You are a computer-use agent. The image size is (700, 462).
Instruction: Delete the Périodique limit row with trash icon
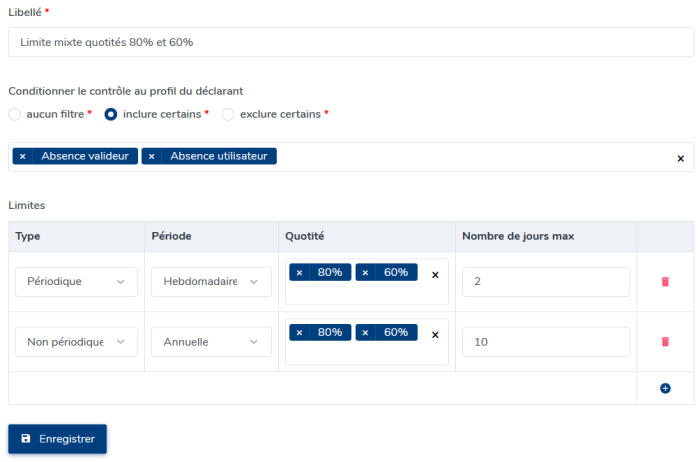(x=665, y=282)
